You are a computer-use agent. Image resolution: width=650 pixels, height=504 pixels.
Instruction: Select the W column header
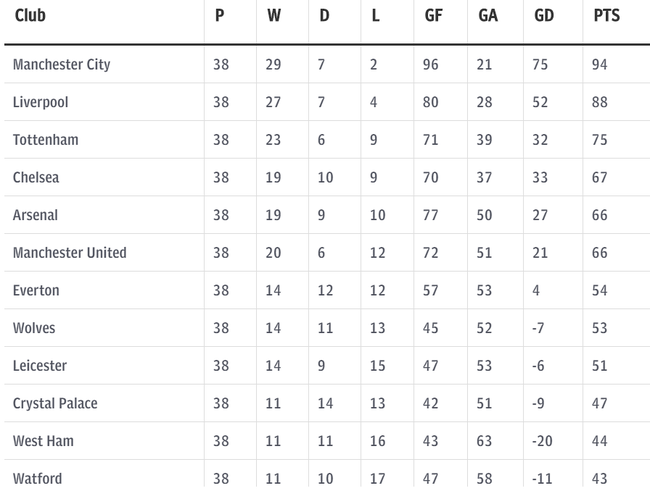pyautogui.click(x=274, y=16)
